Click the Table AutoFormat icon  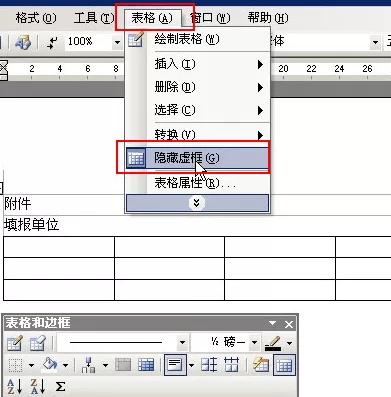[260, 365]
